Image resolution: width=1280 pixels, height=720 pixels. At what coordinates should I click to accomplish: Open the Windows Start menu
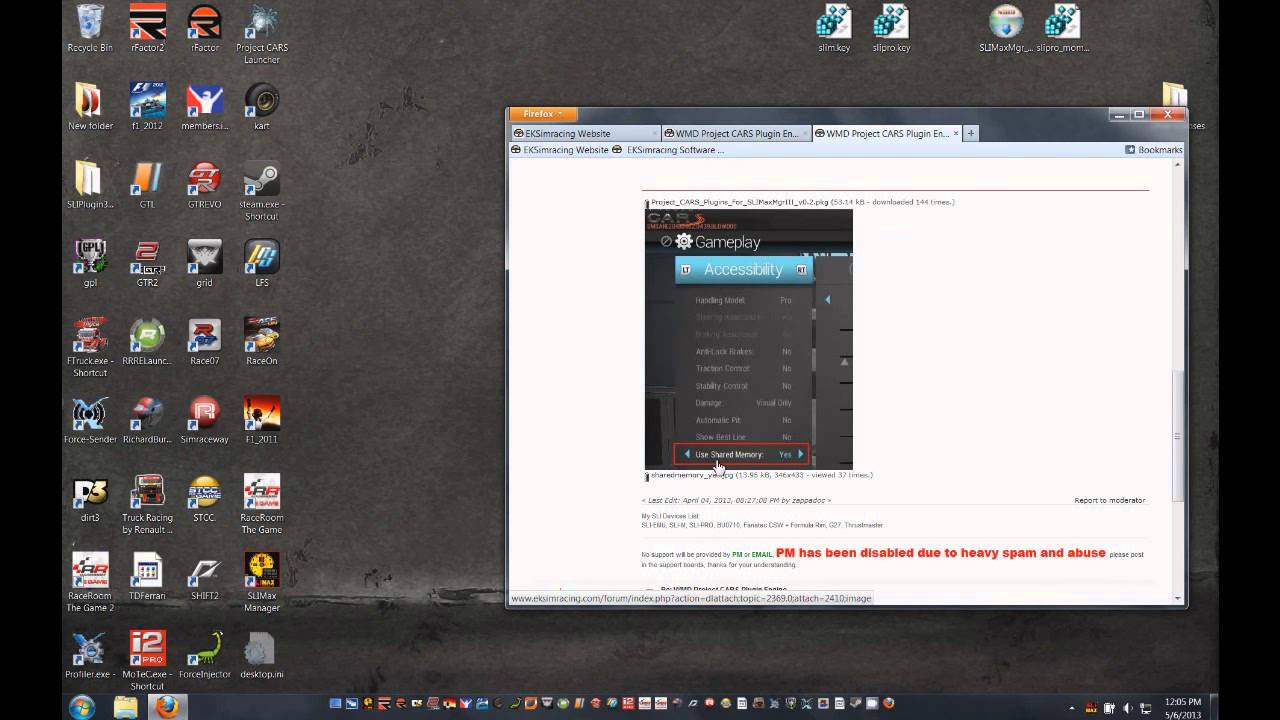82,706
